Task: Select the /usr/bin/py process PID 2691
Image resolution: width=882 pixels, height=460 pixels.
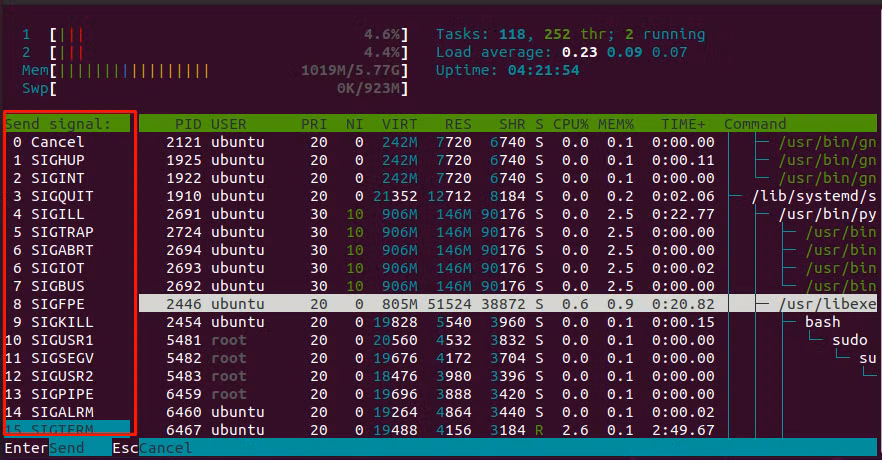Action: 508,214
